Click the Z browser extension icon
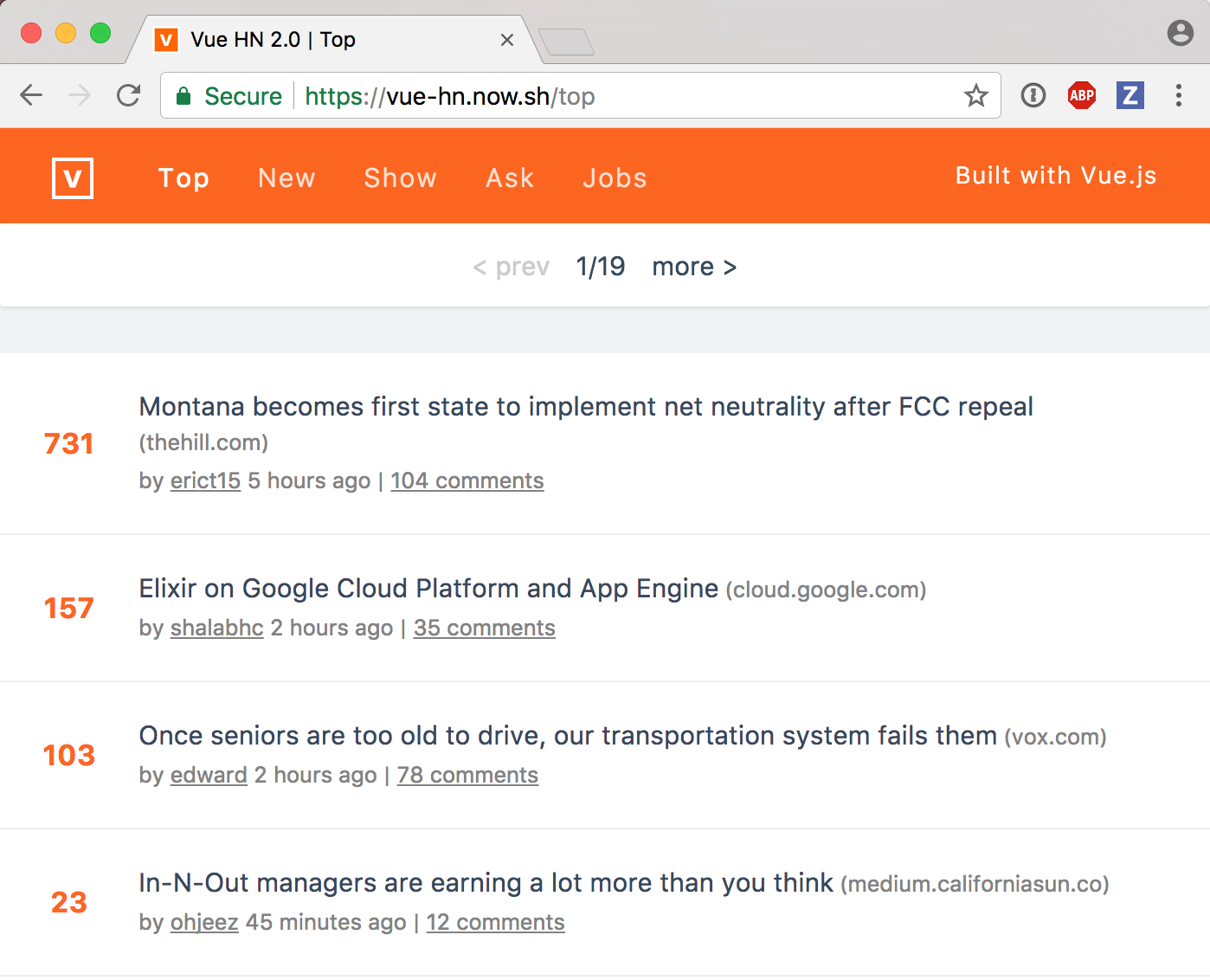The height and width of the screenshot is (980, 1210). pos(1129,95)
